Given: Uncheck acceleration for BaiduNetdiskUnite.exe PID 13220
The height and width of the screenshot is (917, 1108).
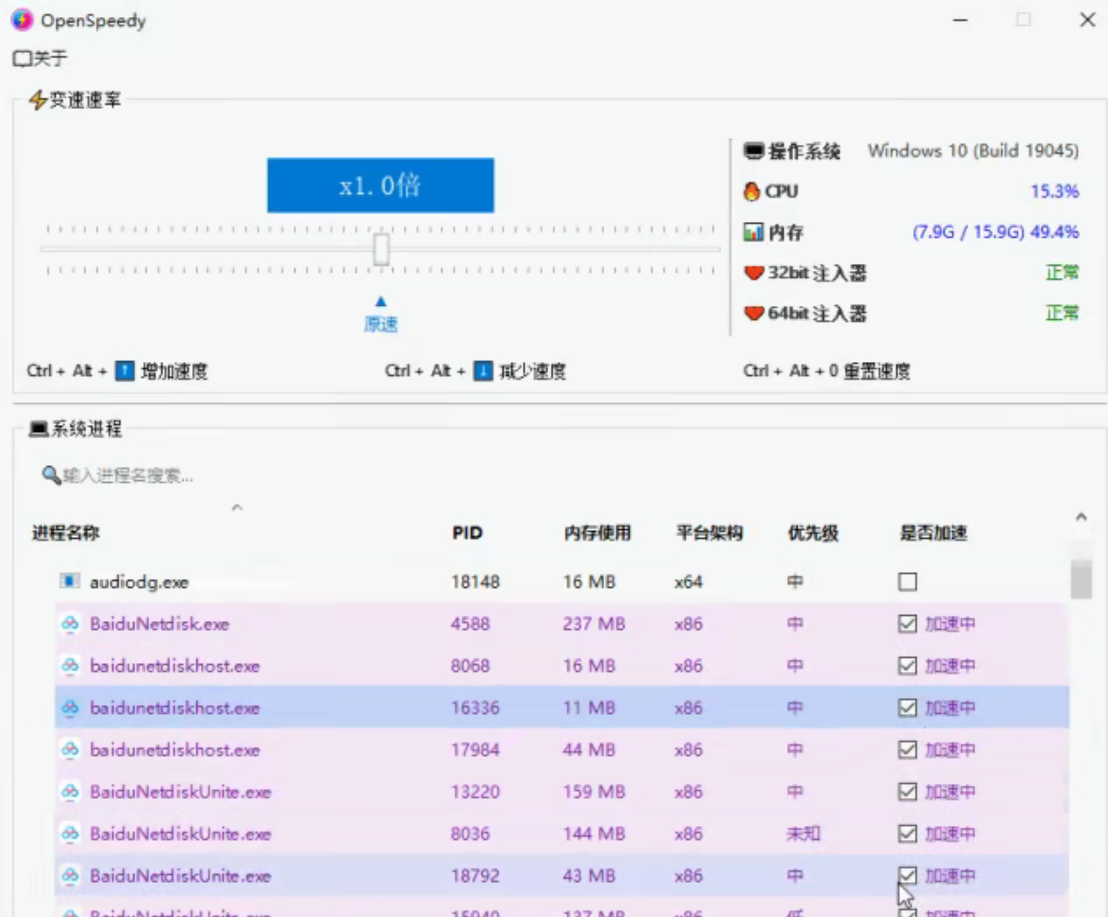Looking at the screenshot, I should coord(907,792).
